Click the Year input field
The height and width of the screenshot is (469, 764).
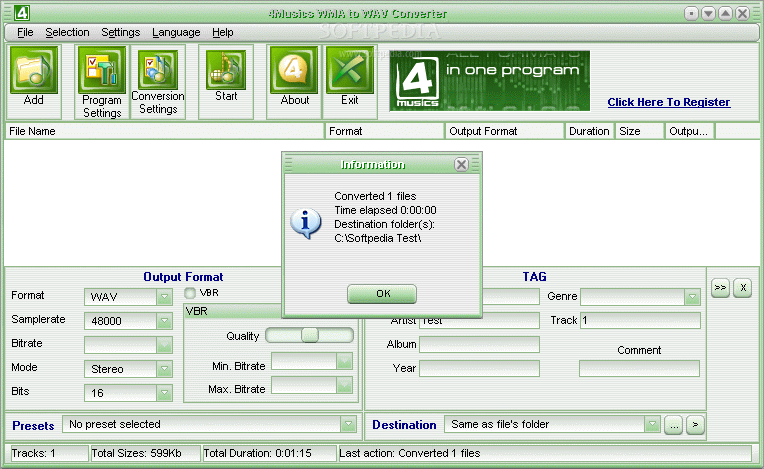point(479,368)
